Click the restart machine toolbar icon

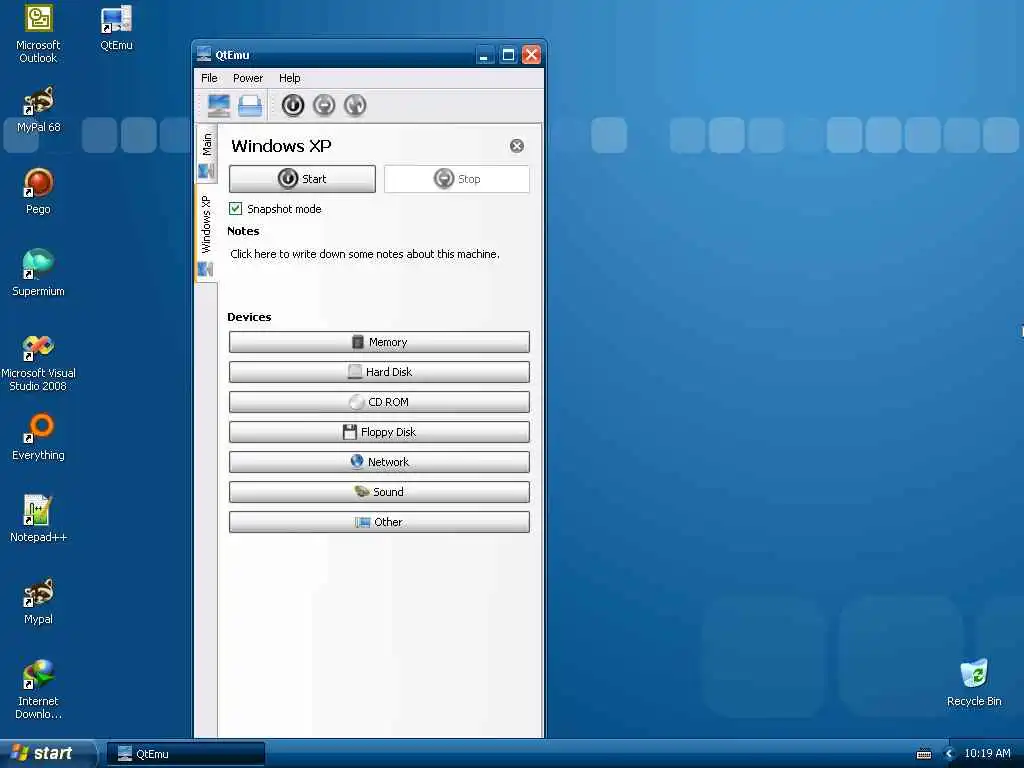[355, 105]
